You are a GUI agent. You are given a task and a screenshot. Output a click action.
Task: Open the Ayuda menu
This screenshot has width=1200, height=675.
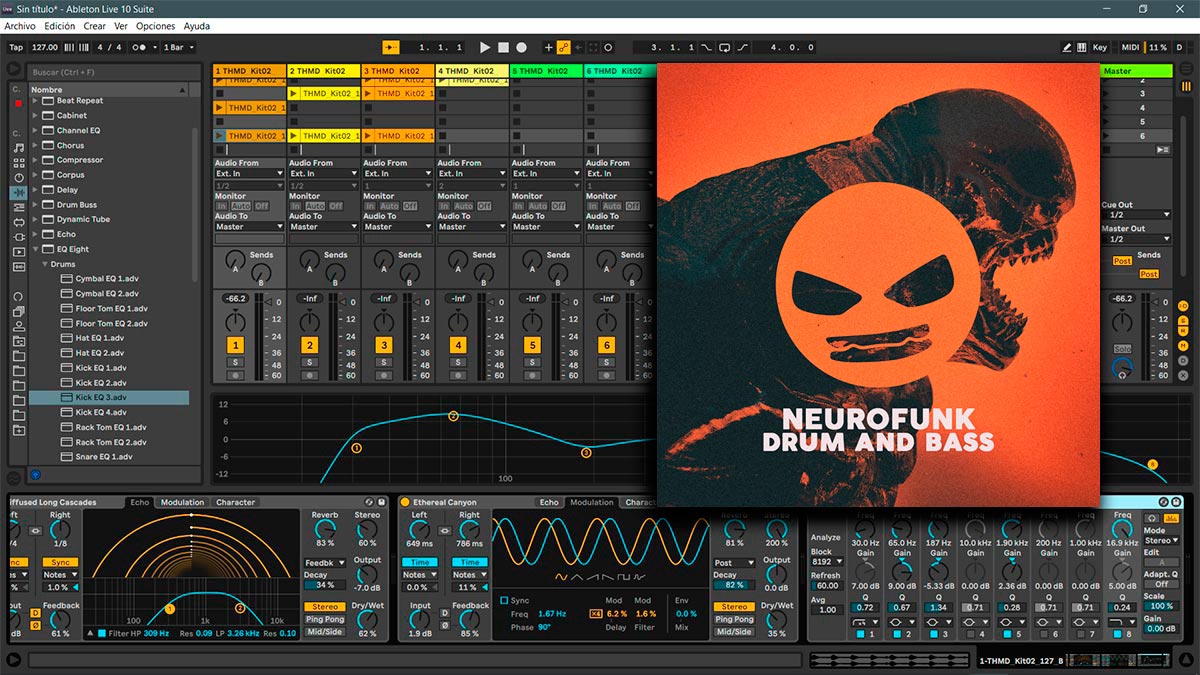coord(197,26)
